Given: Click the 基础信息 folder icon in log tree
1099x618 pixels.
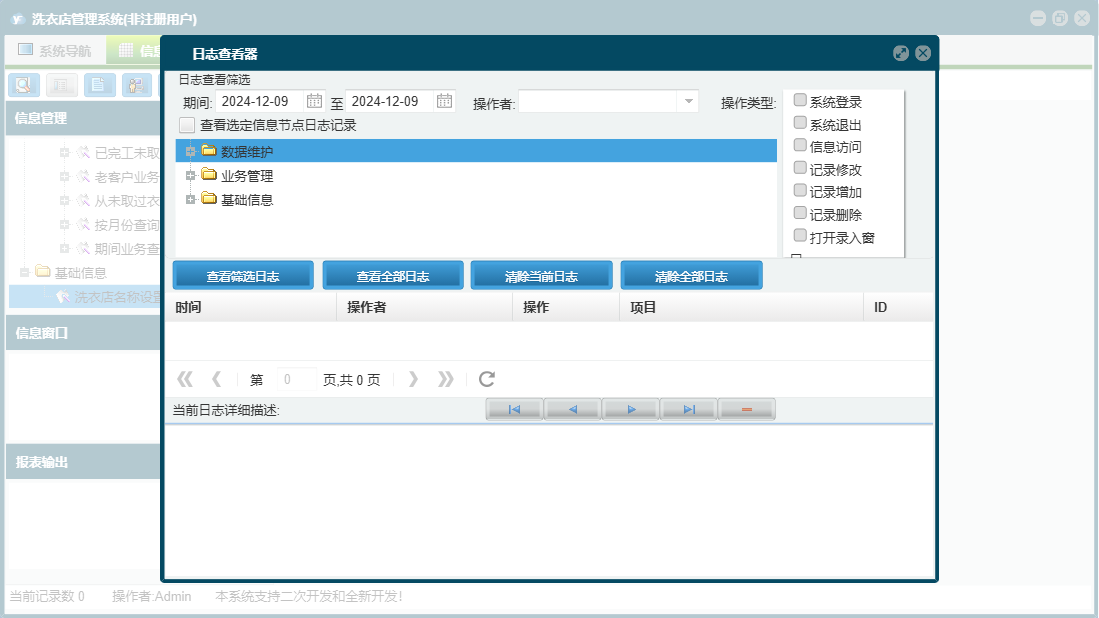Looking at the screenshot, I should click(209, 198).
